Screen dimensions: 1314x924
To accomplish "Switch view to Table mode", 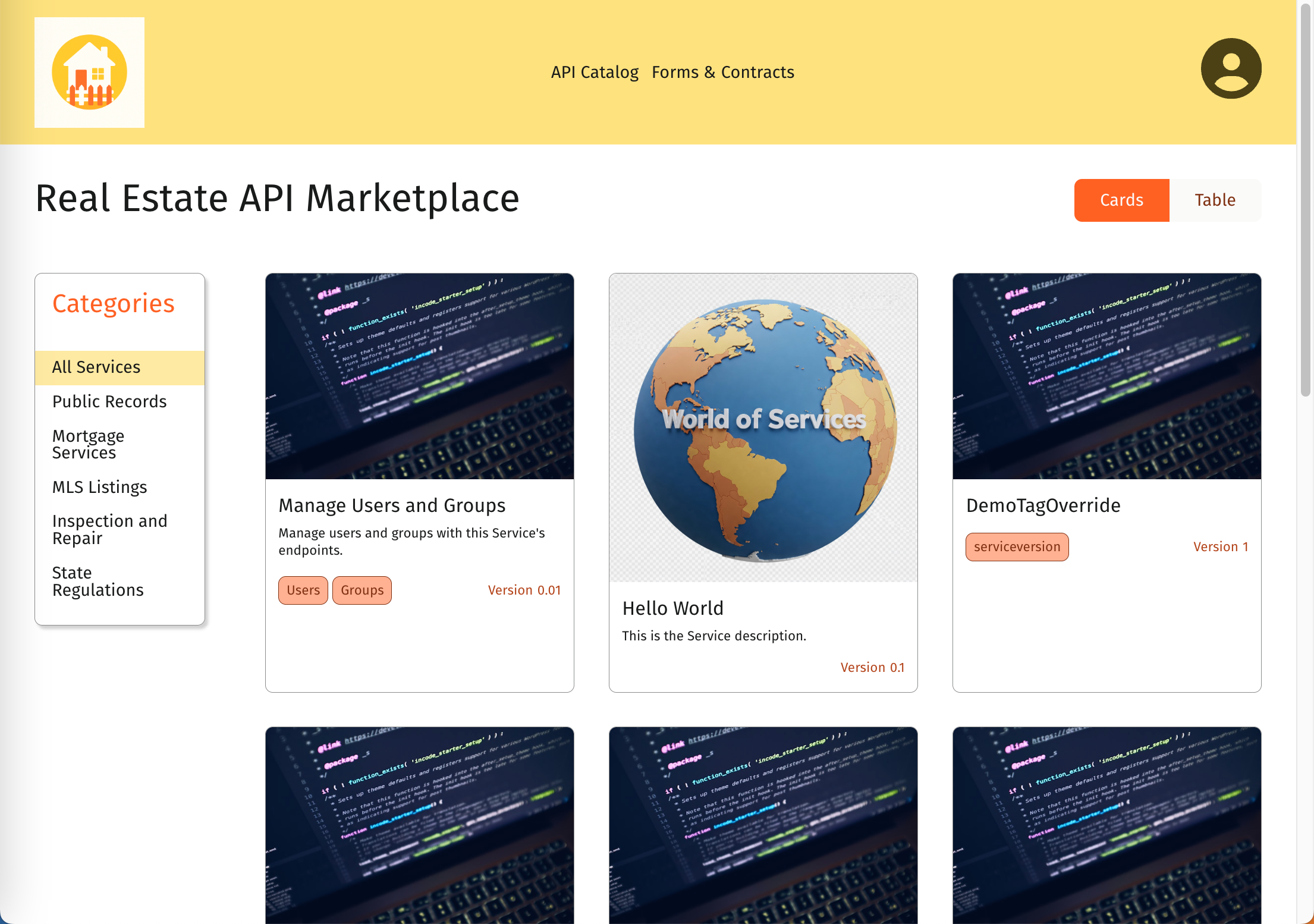I will tap(1215, 200).
